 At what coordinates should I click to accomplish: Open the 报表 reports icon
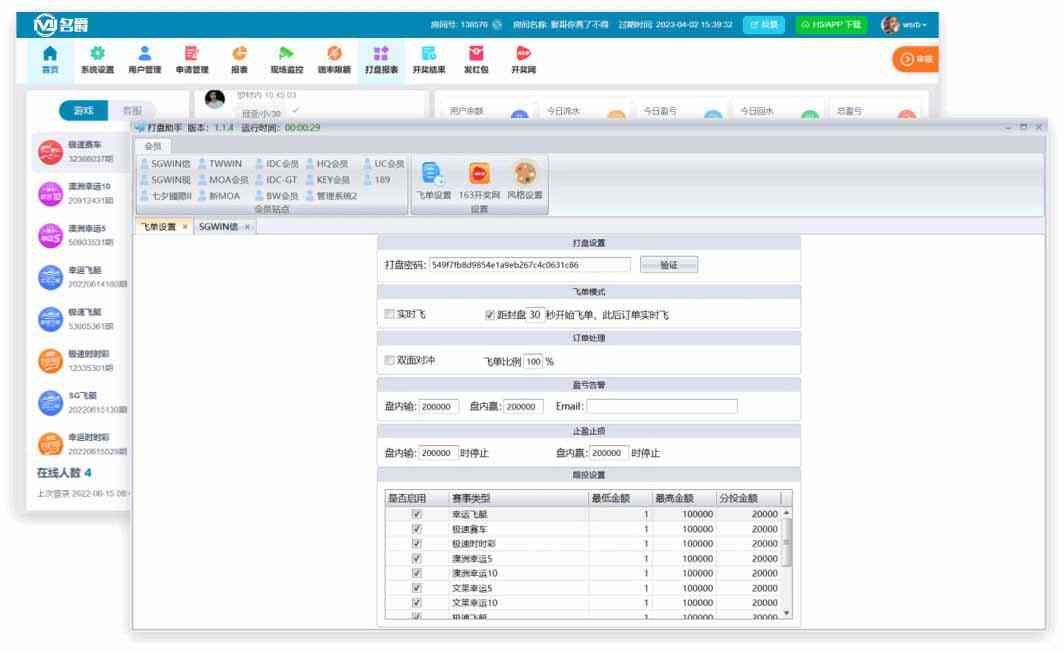click(239, 59)
